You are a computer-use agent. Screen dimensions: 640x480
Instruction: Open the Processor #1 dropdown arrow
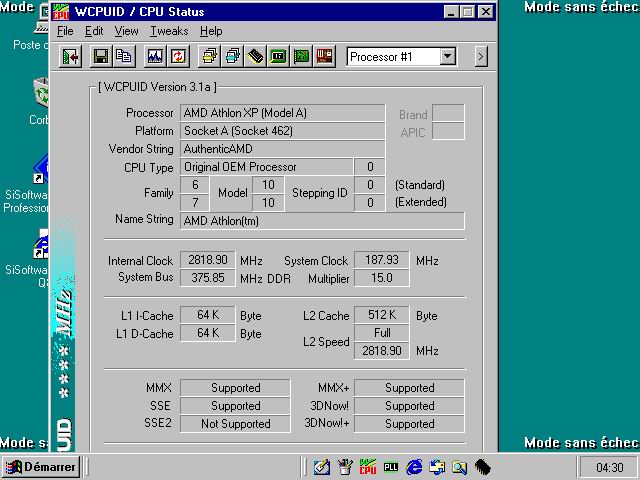click(x=448, y=56)
